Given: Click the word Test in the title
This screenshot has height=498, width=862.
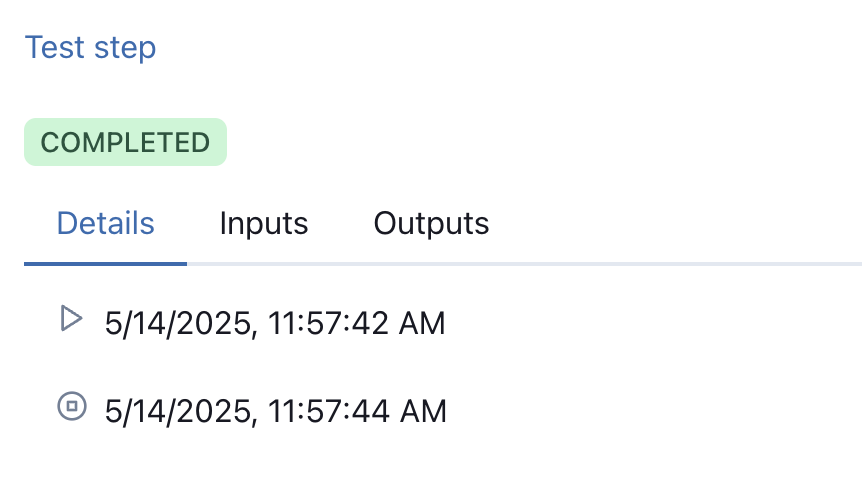Looking at the screenshot, I should click(x=55, y=47).
